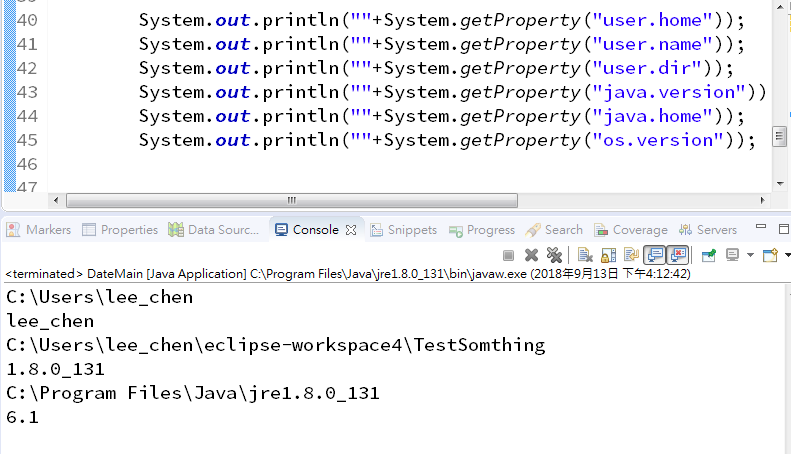Click line number 40 in the editor gutter
Viewport: 791px width, 454px height.
coord(27,20)
